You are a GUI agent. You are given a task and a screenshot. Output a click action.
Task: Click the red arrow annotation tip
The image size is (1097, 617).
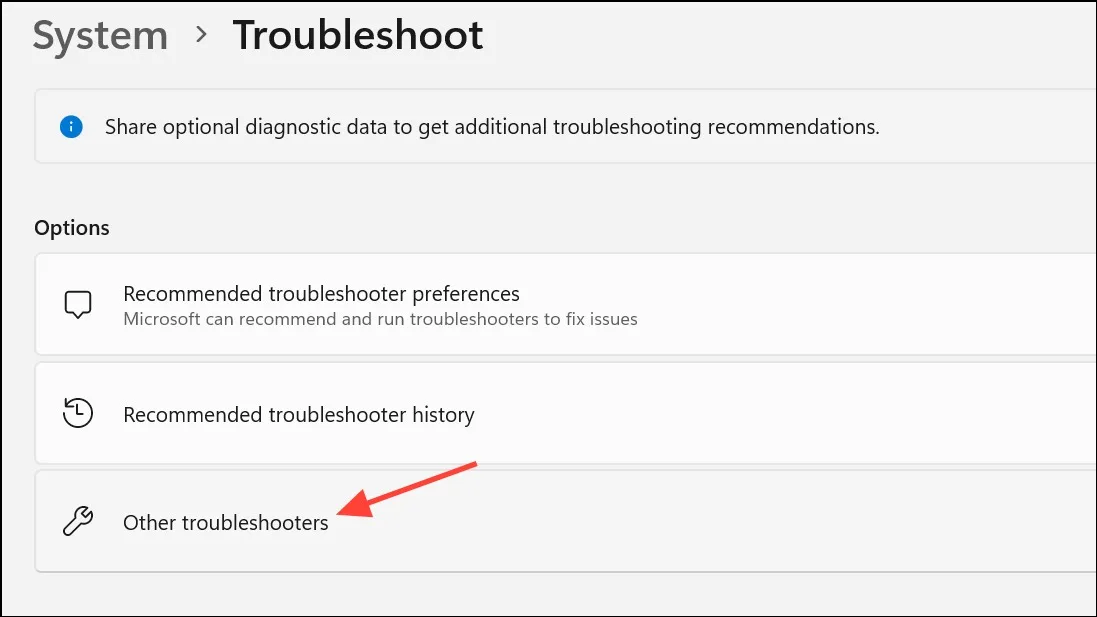coord(341,513)
